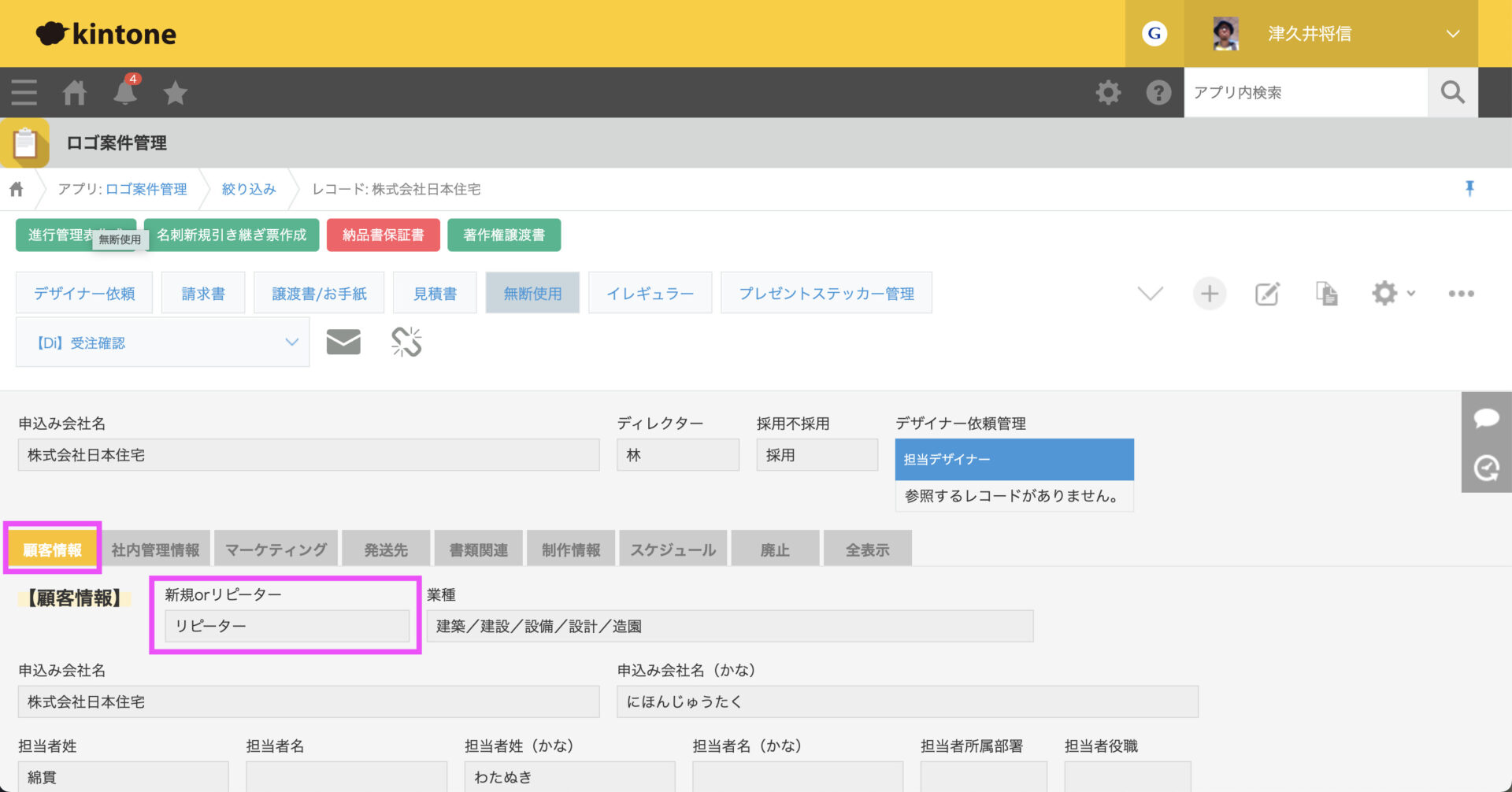Expand the user menu chevron beside 津久井将信
The height and width of the screenshot is (792, 1512).
pyautogui.click(x=1453, y=34)
